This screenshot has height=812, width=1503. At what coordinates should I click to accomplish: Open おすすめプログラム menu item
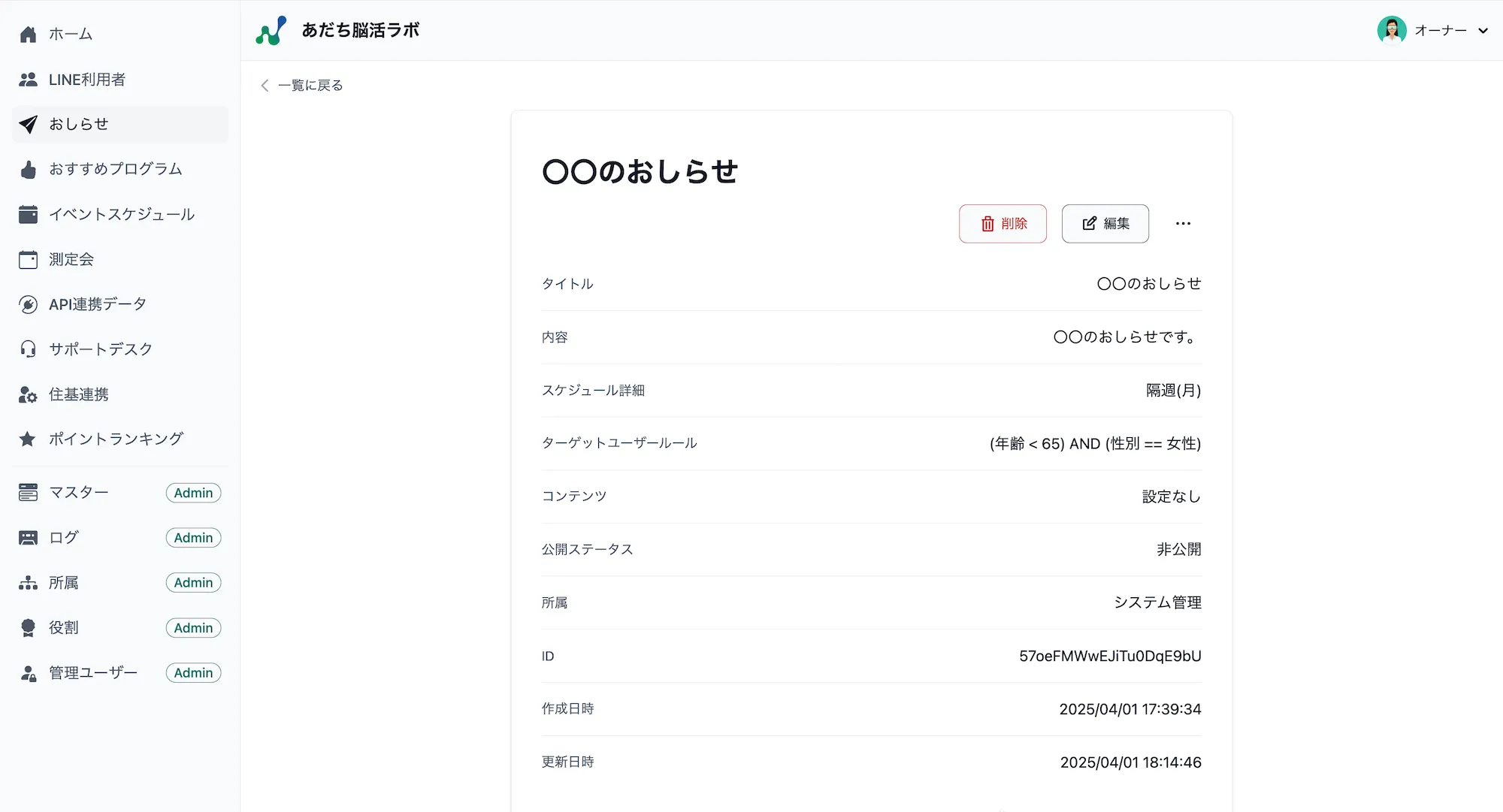(120, 170)
